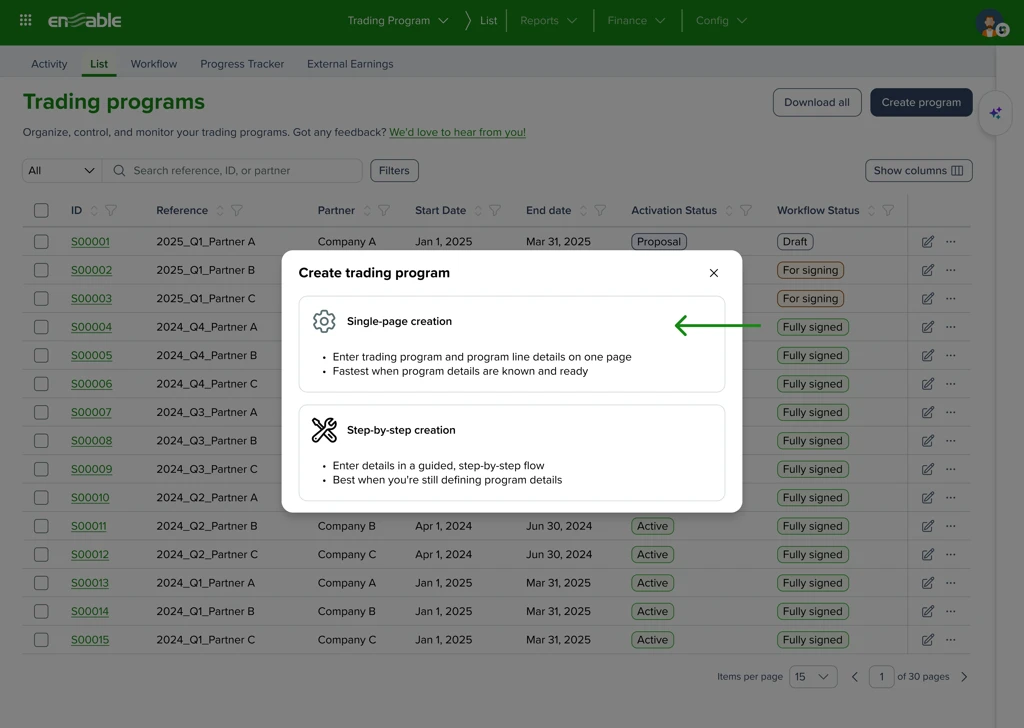This screenshot has height=728, width=1024.
Task: Open more options for row S00004
Action: click(951, 327)
